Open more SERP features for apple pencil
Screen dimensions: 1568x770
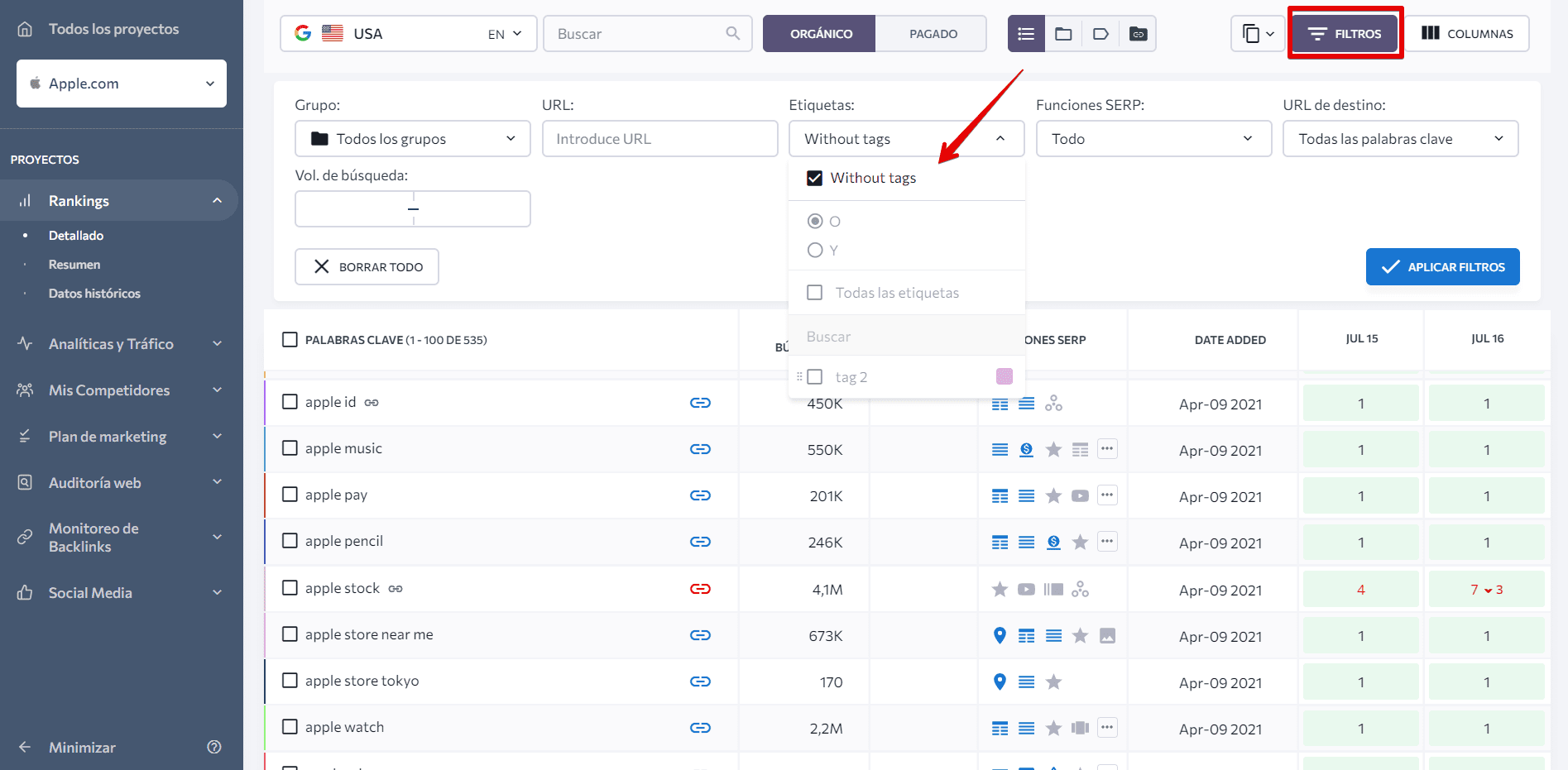1107,542
